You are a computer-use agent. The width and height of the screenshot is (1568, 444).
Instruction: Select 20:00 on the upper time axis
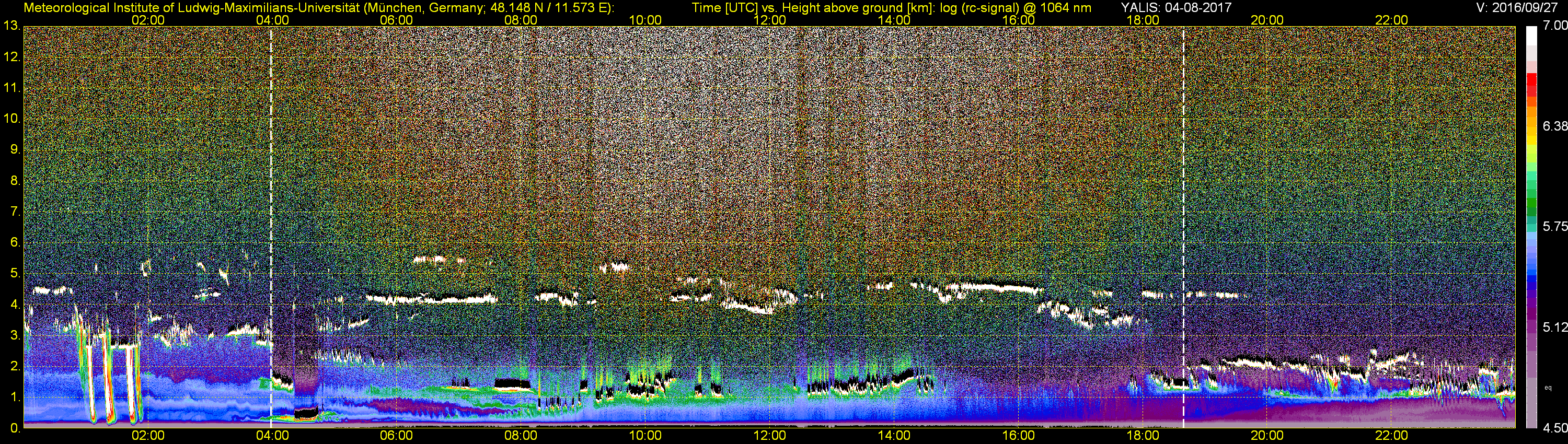pyautogui.click(x=1267, y=20)
